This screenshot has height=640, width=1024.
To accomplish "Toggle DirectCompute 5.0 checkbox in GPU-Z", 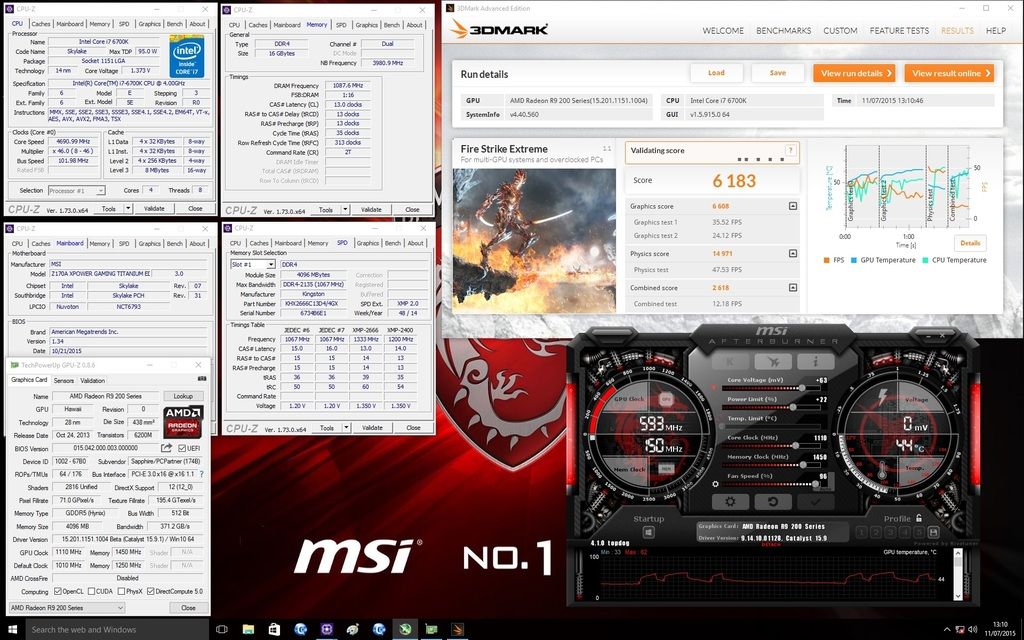I will tap(151, 592).
